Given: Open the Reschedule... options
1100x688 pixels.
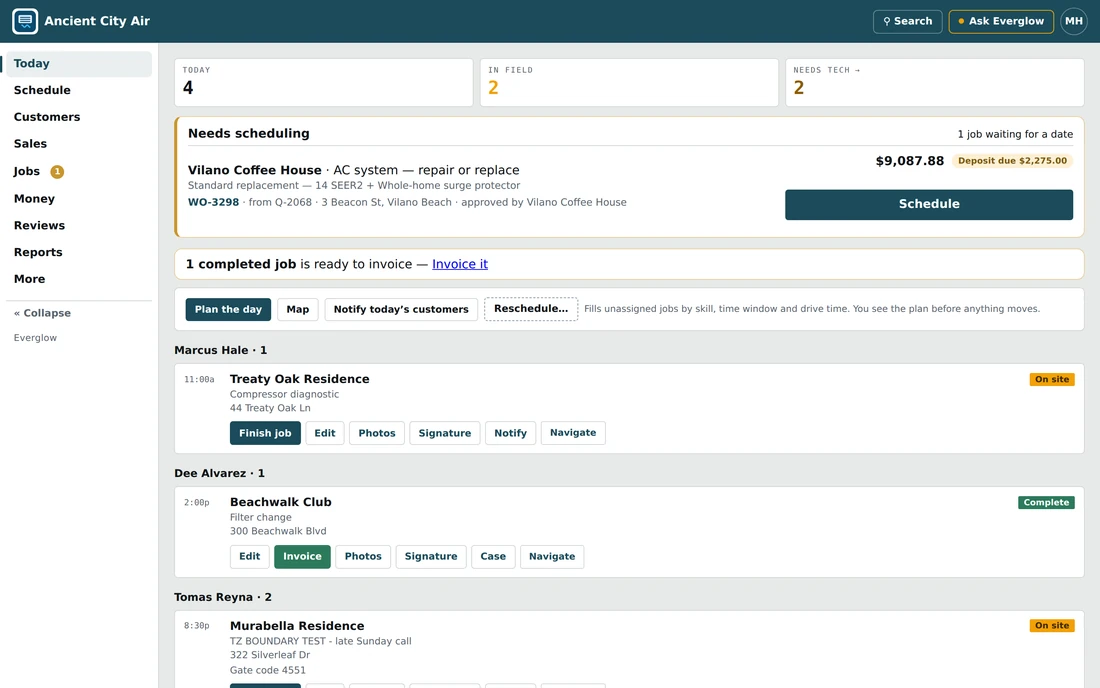Looking at the screenshot, I should [531, 309].
